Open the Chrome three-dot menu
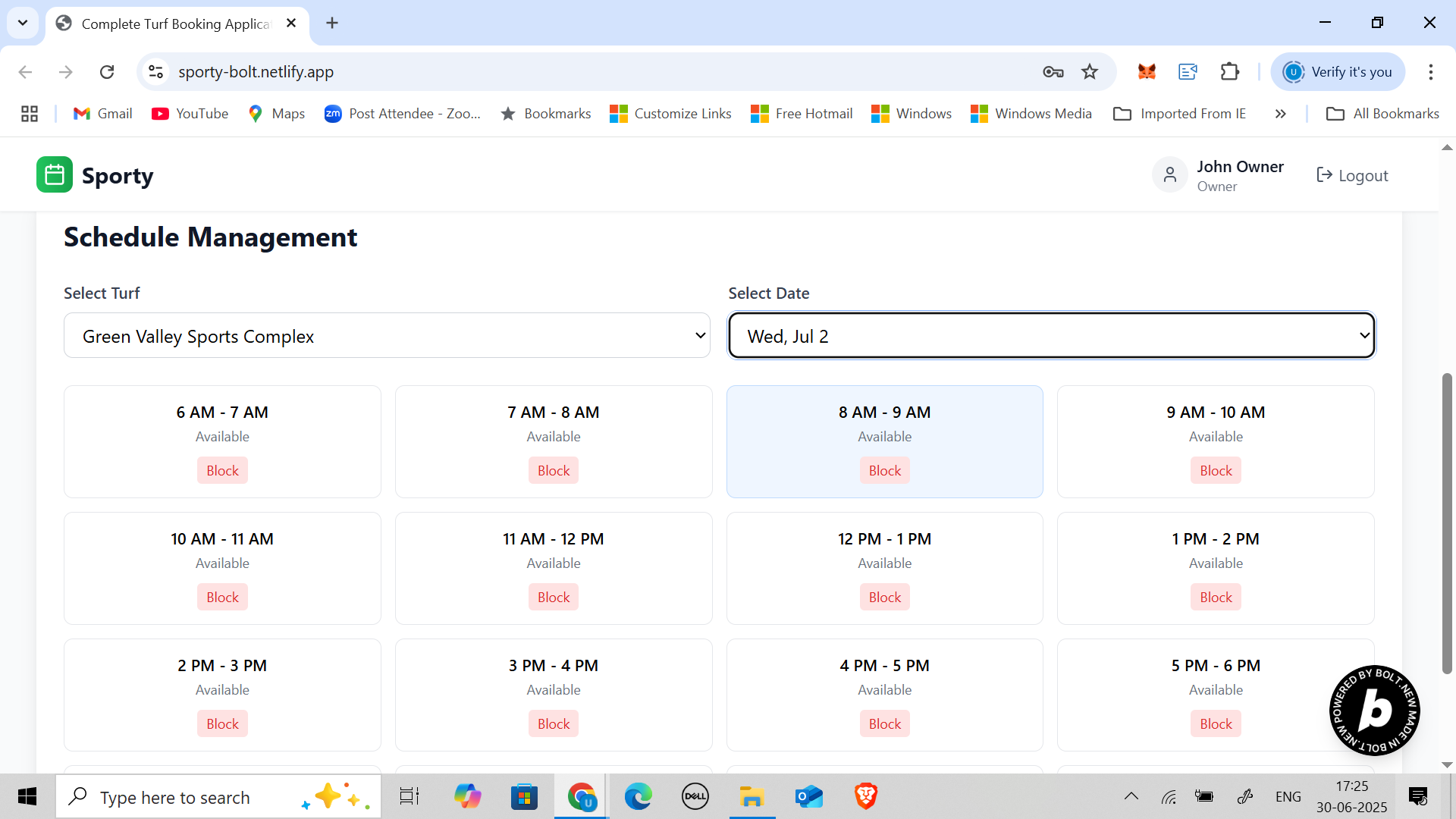The width and height of the screenshot is (1456, 819). [x=1430, y=72]
